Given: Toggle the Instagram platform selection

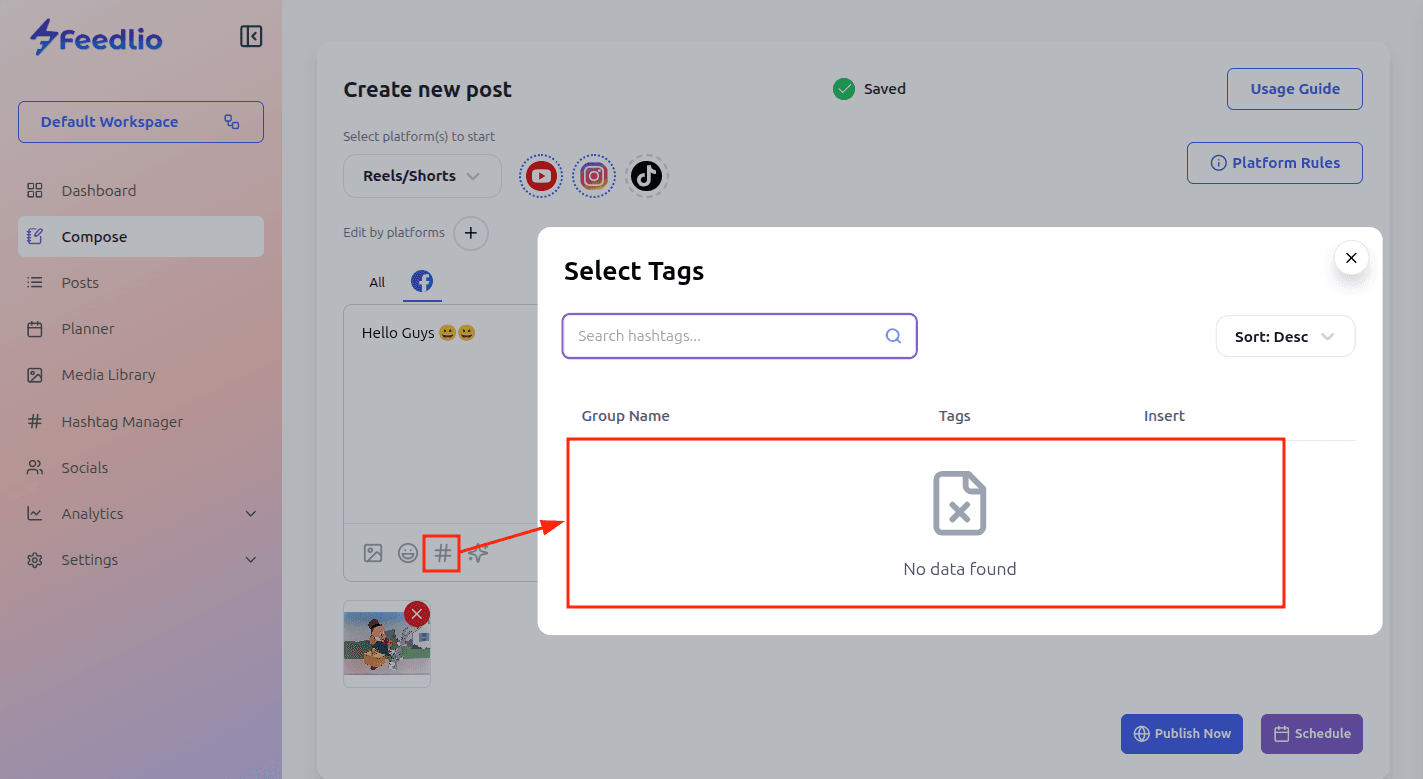Looking at the screenshot, I should (x=594, y=177).
